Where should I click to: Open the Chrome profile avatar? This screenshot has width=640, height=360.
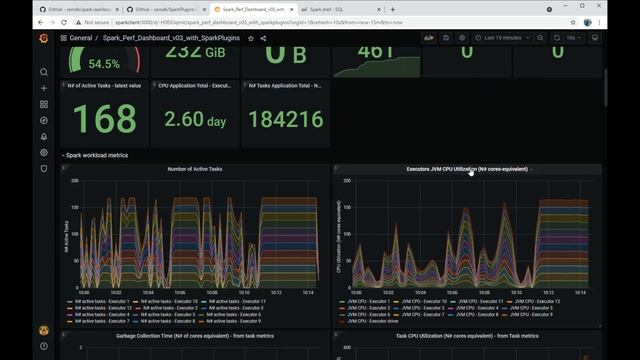tap(587, 22)
